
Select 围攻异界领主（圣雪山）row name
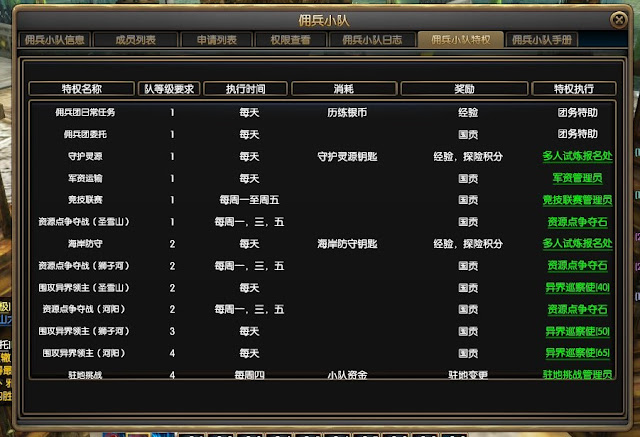tap(84, 288)
